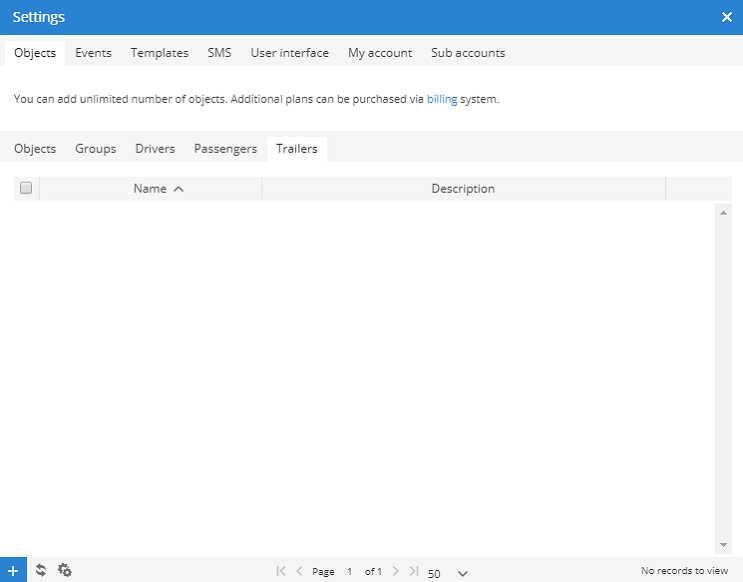This screenshot has width=743, height=582.
Task: Select the Passengers sub-tab
Action: coord(225,149)
